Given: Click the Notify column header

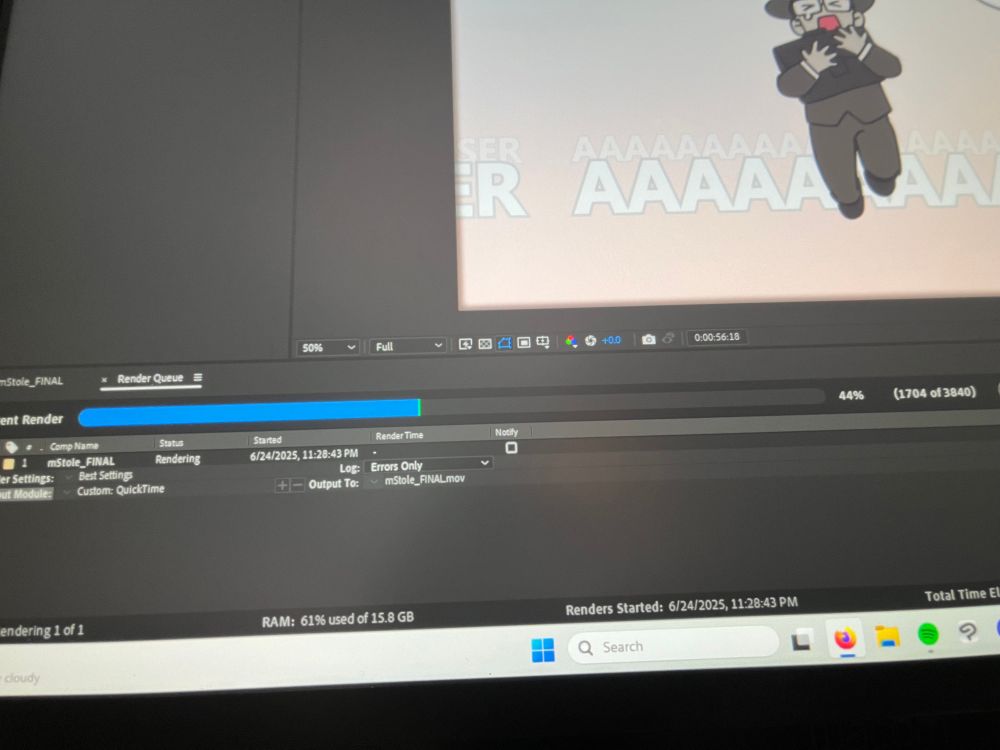Looking at the screenshot, I should [506, 432].
